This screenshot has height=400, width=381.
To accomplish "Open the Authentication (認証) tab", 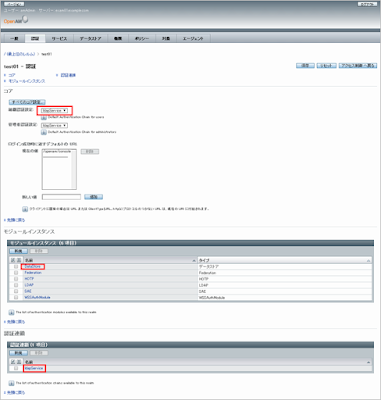I will (35, 38).
